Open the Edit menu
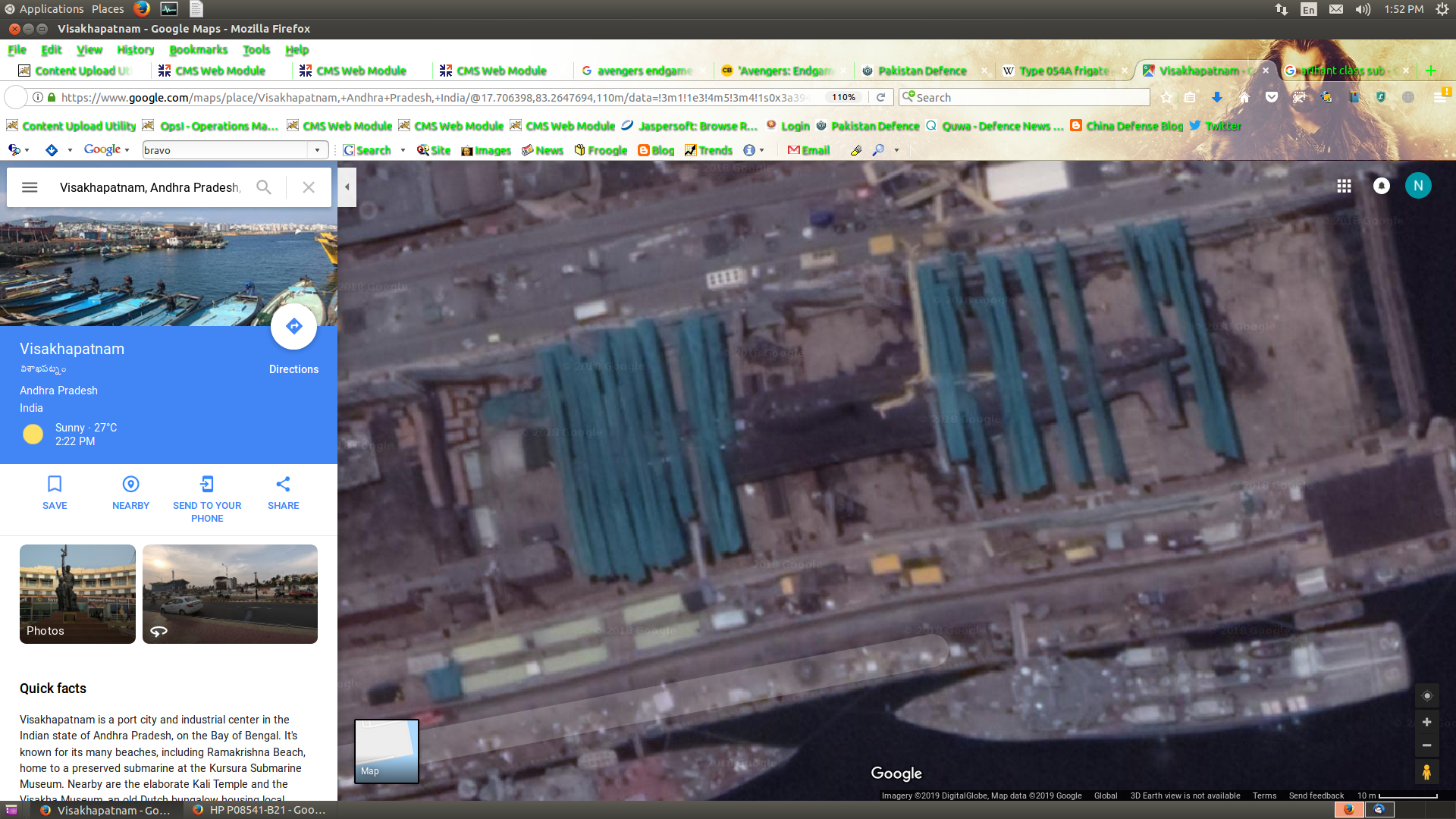Screen dimensions: 1456x819 point(51,49)
